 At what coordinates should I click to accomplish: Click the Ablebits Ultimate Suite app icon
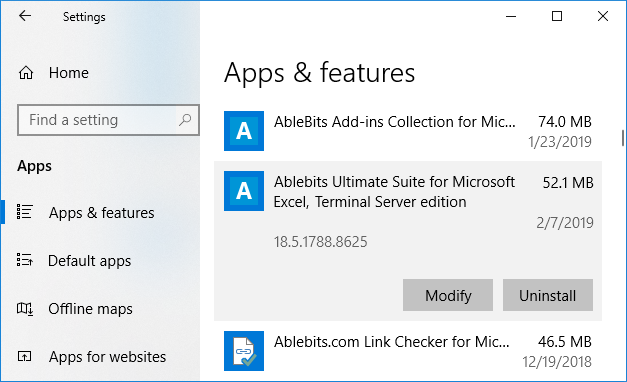click(244, 191)
